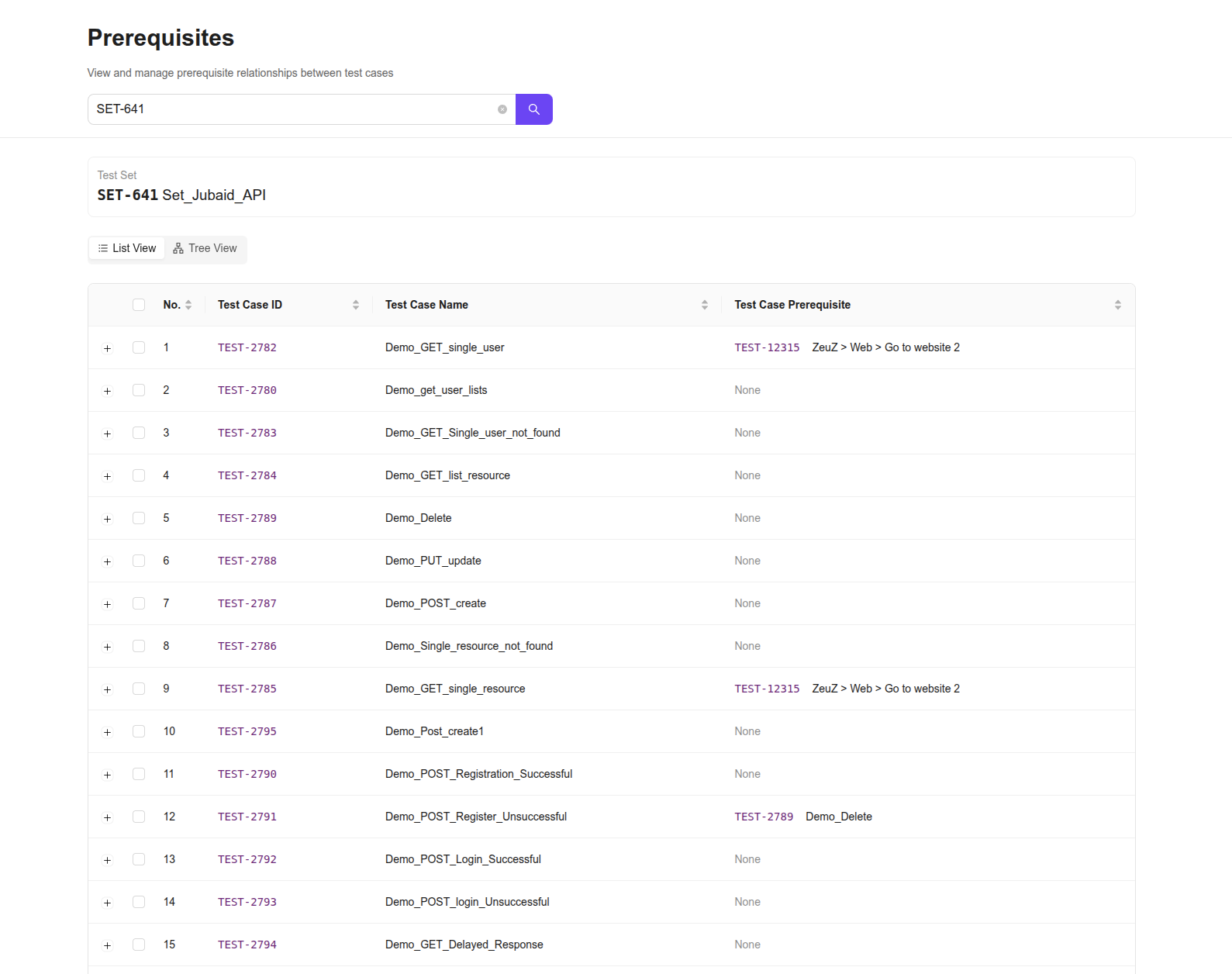Sort the Test Case Prerequisite column
The width and height of the screenshot is (1232, 974).
coord(1117,305)
